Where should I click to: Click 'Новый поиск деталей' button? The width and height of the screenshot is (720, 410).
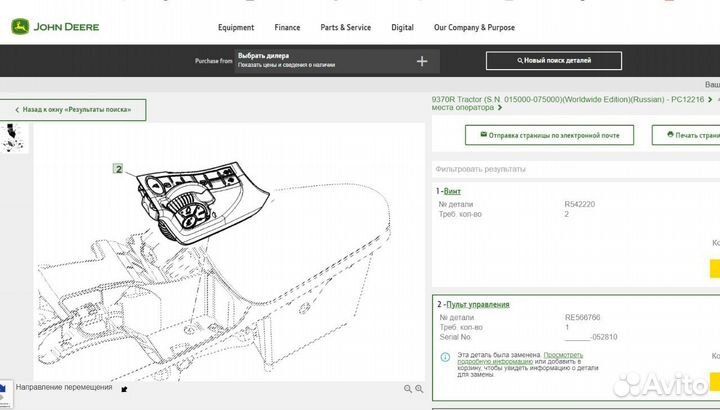(553, 61)
